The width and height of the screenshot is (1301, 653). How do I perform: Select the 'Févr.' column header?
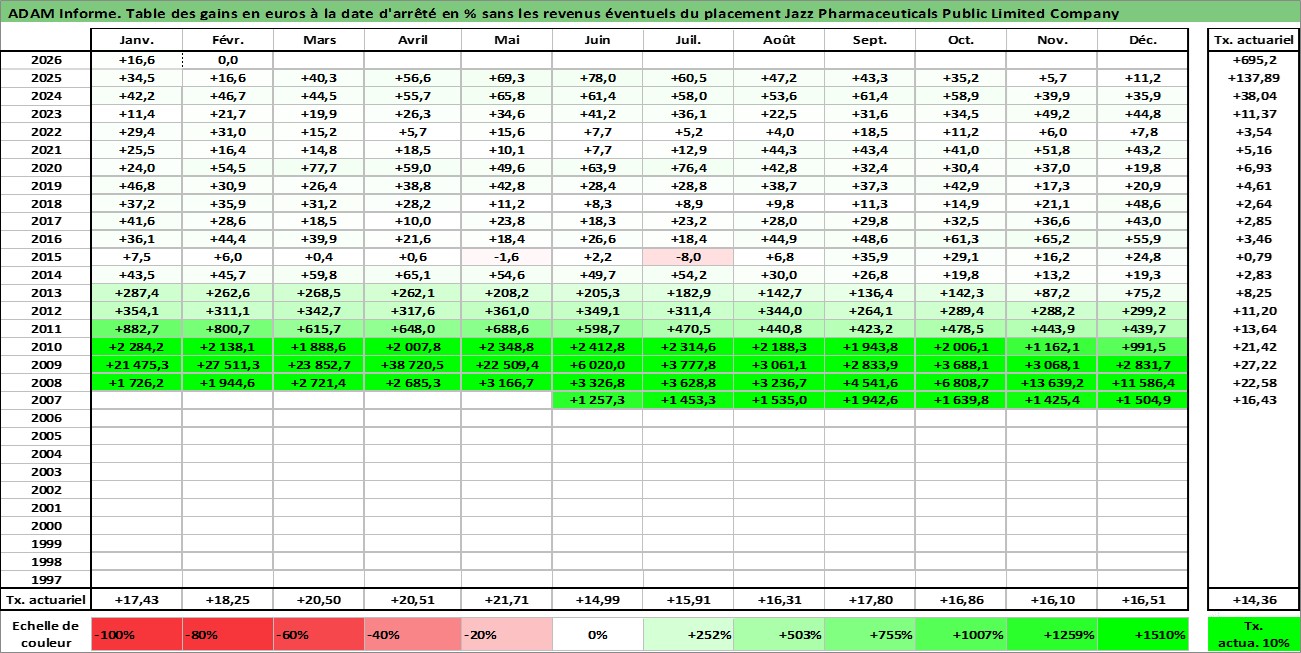tap(227, 40)
